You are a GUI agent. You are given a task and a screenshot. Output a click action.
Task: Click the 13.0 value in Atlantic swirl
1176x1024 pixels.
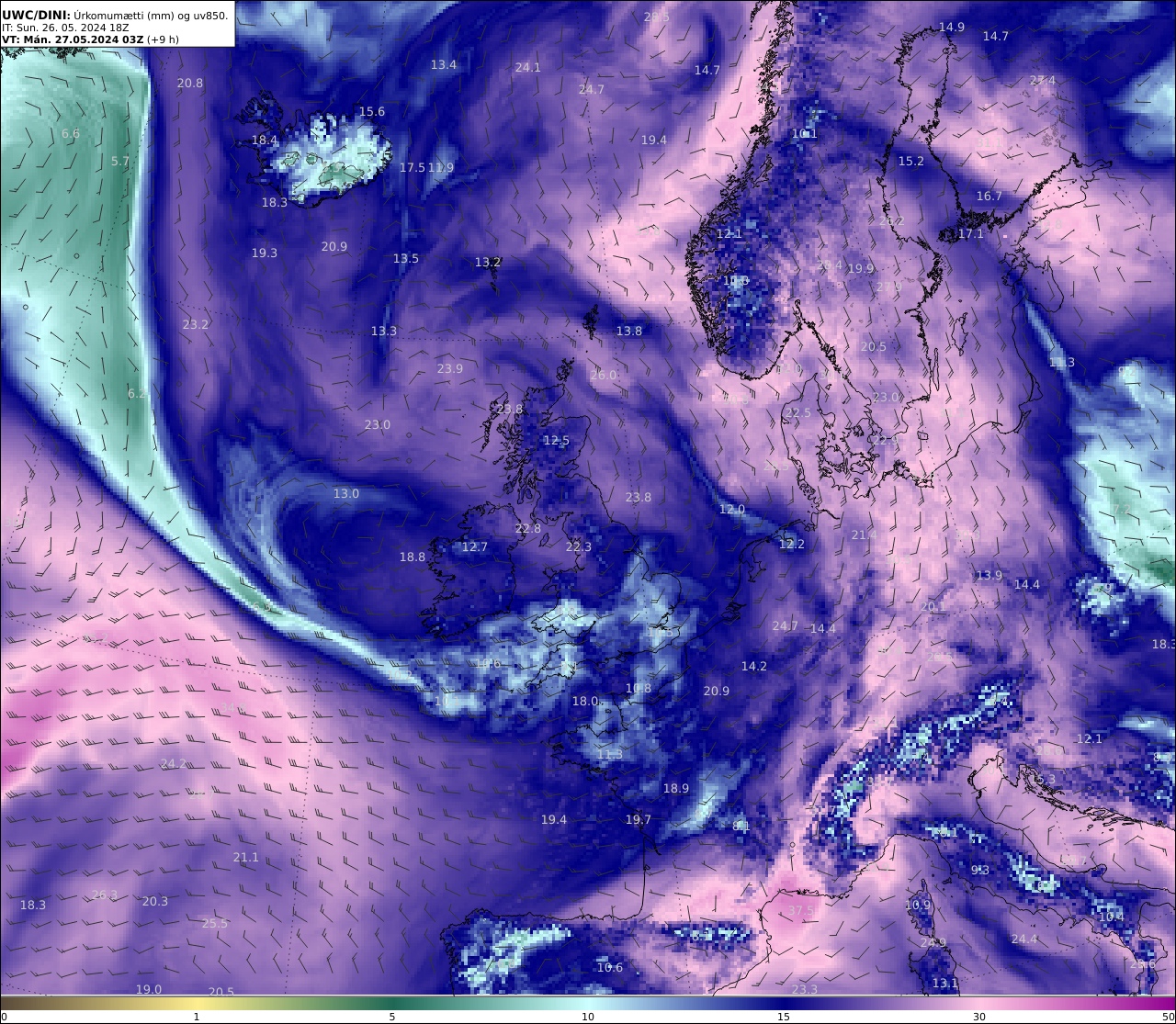[x=346, y=494]
